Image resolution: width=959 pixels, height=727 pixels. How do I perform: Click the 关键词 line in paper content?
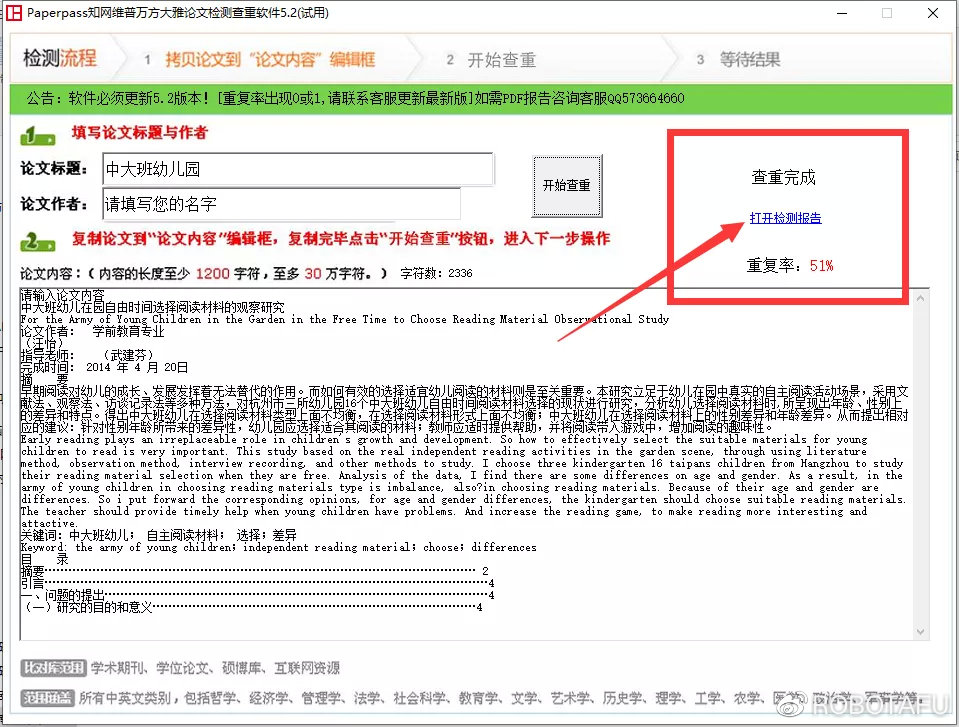click(x=158, y=535)
